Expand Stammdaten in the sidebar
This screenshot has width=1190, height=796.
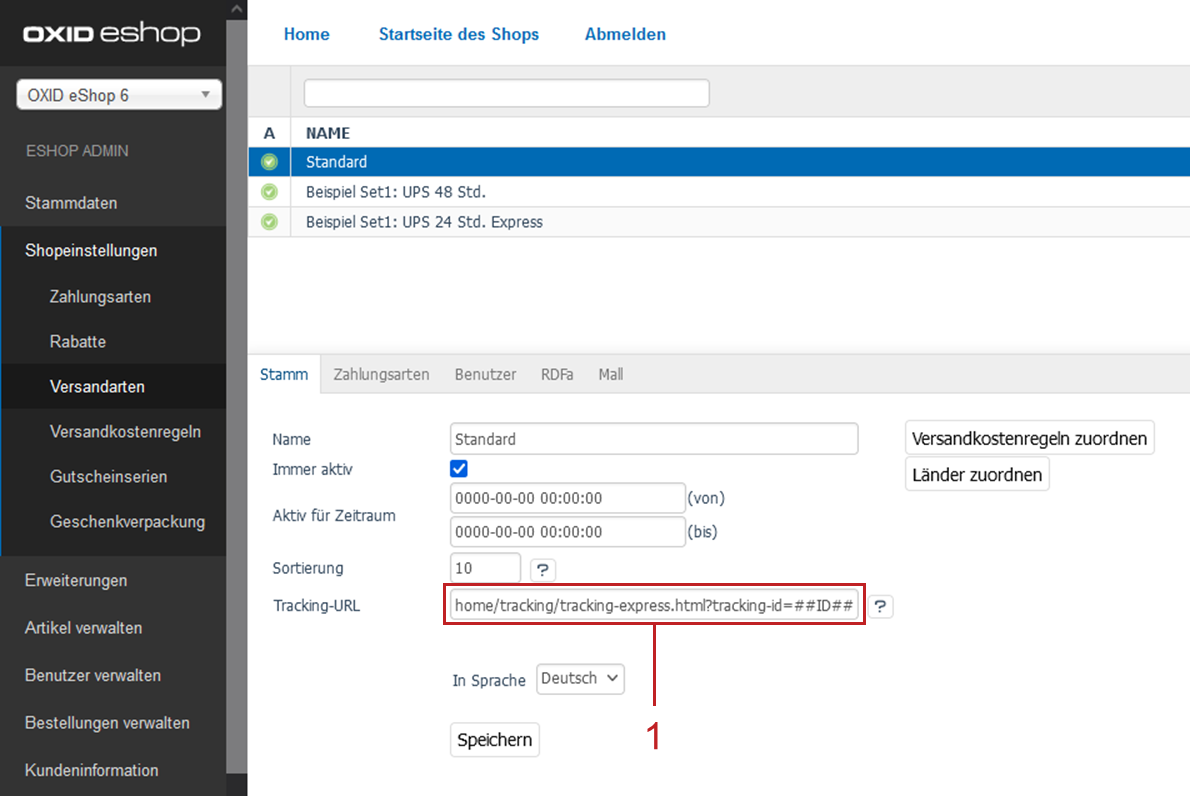pyautogui.click(x=71, y=203)
